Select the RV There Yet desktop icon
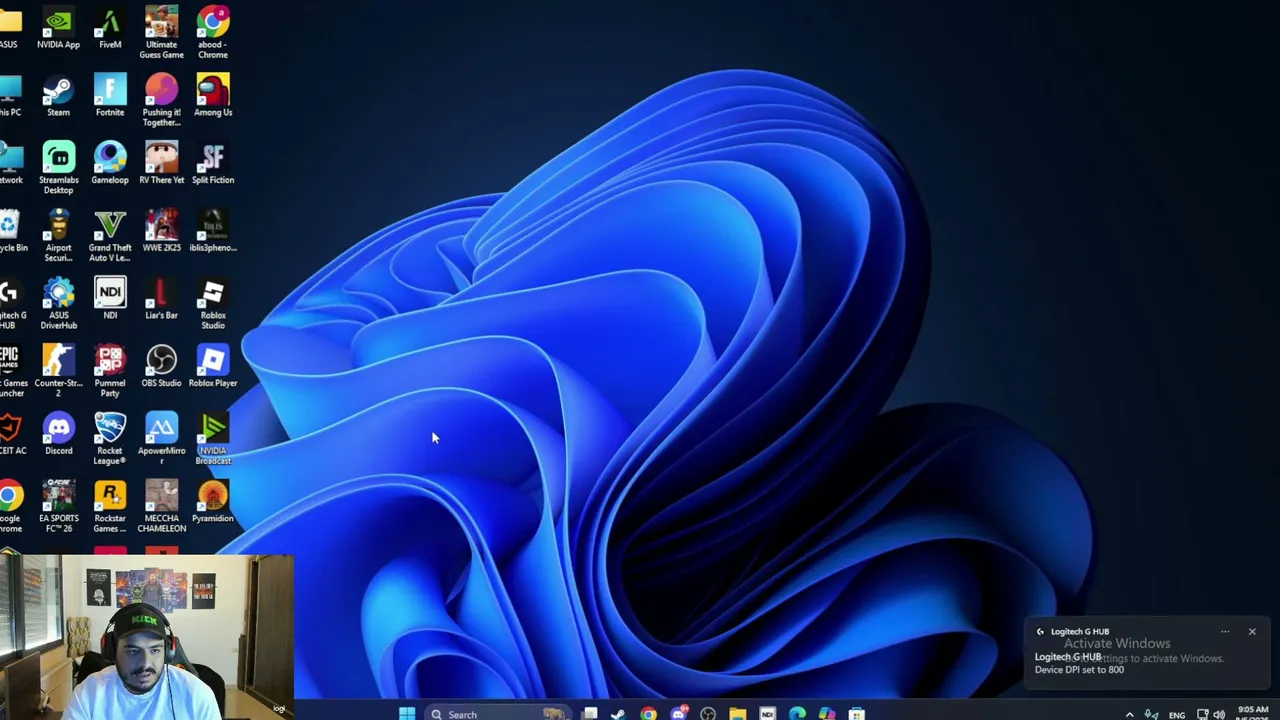Screen dimensions: 1280x720 (x=161, y=164)
